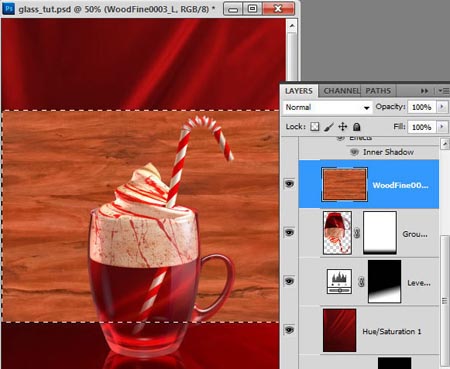Open the Fill slider arrow
Image resolution: width=450 pixels, height=369 pixels.
click(442, 127)
